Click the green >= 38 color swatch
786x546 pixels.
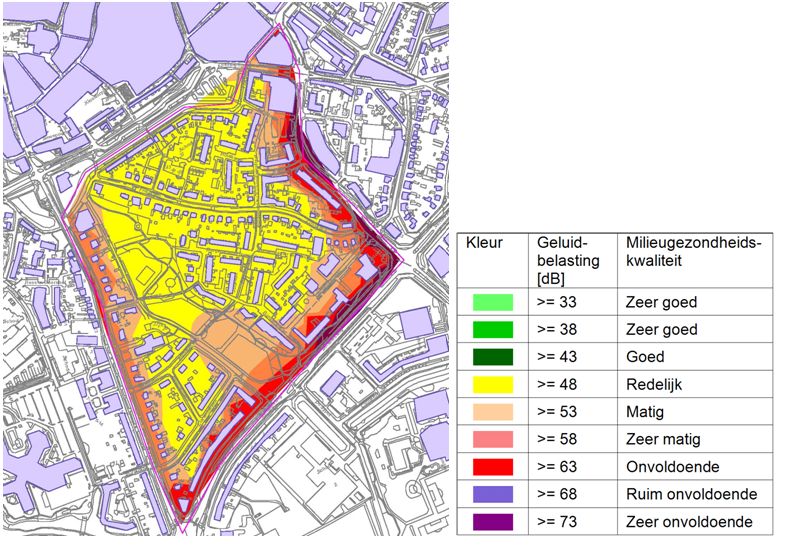[493, 329]
